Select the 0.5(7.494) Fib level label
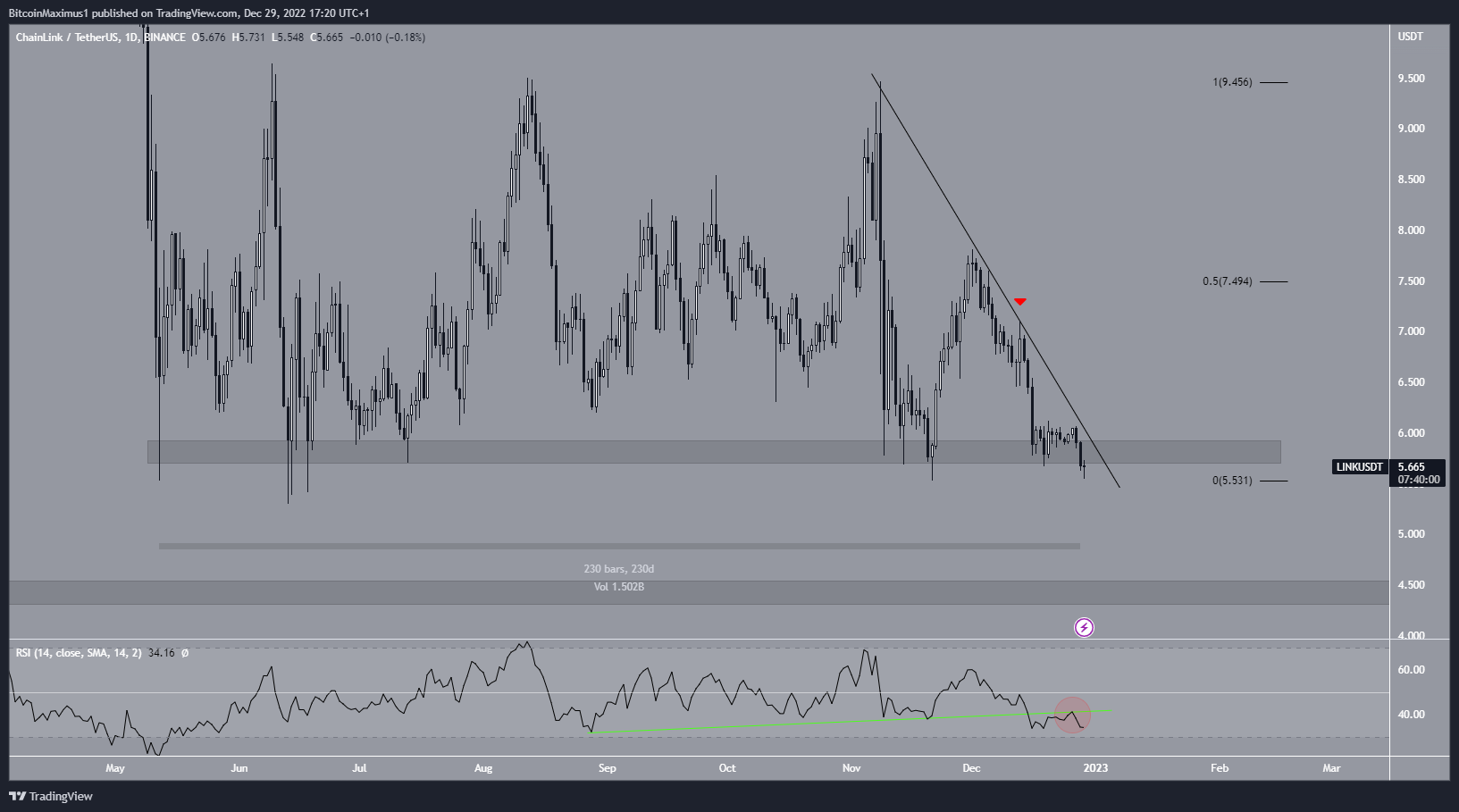 [1228, 281]
